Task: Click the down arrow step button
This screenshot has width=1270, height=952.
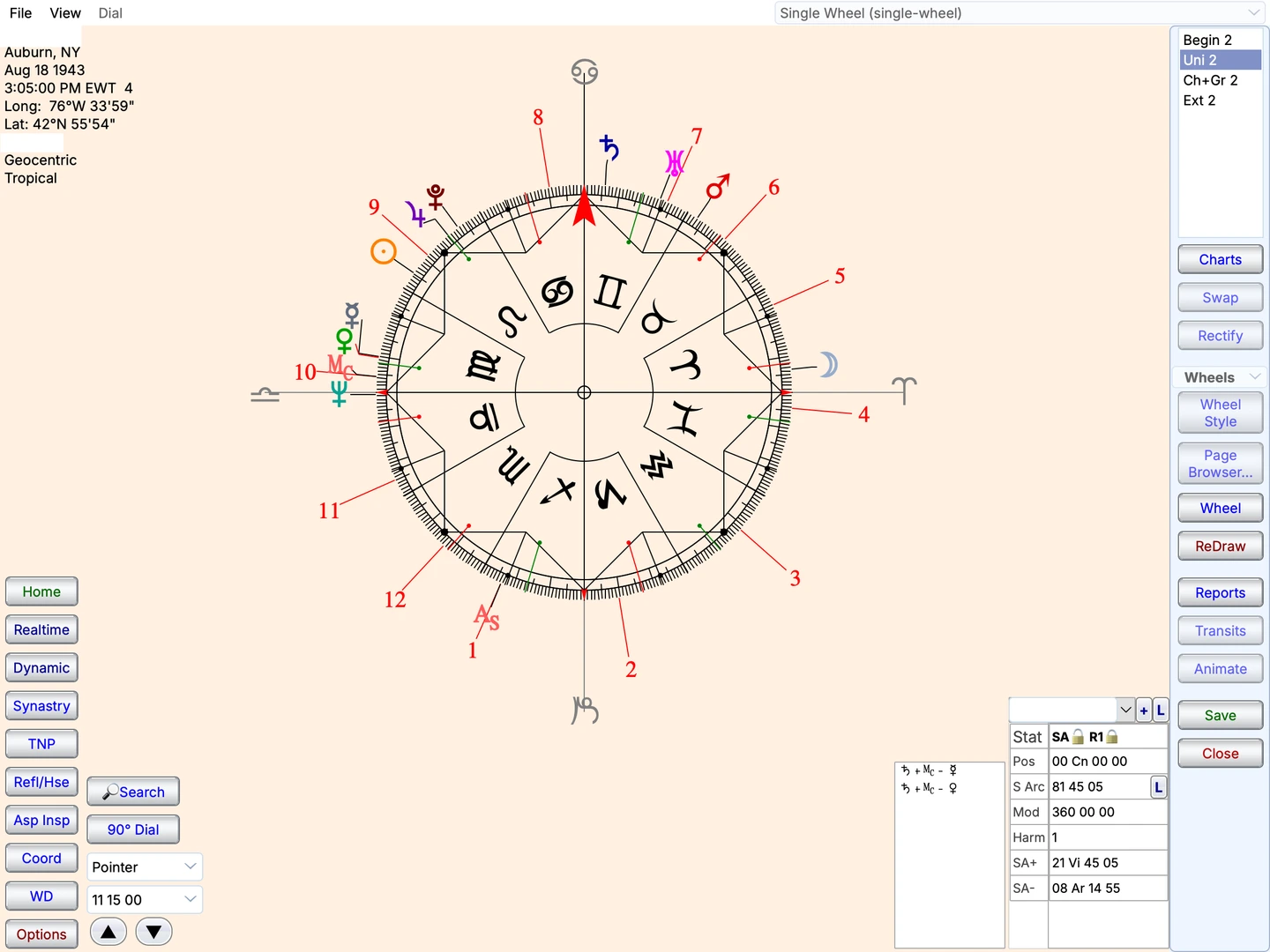Action: point(153,932)
